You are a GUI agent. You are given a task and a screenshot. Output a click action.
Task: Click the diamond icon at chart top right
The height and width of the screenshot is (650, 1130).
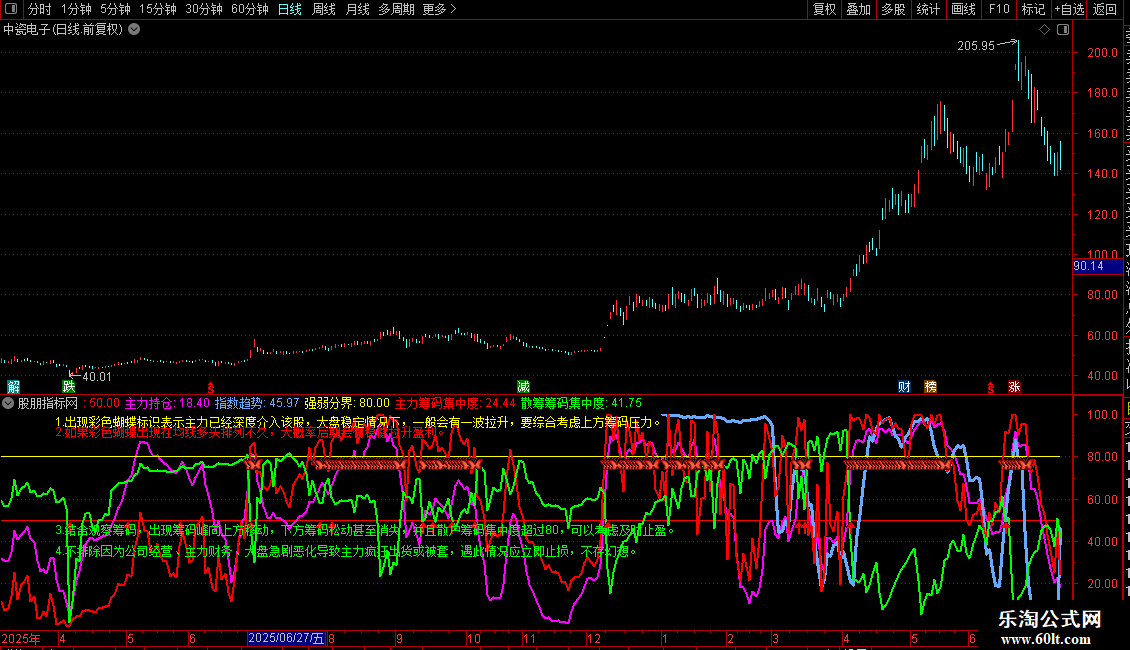point(1044,30)
